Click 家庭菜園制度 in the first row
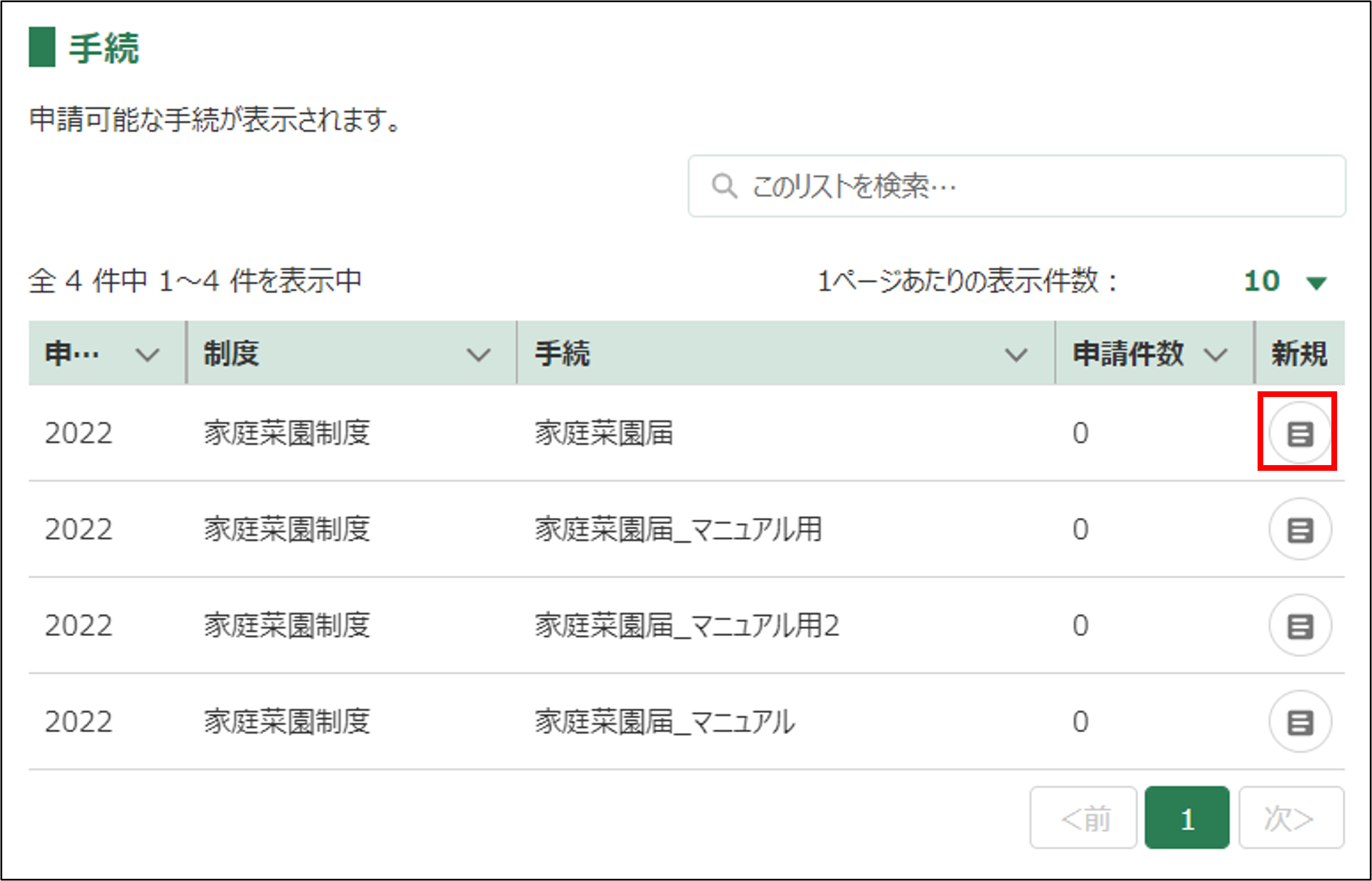The height and width of the screenshot is (881, 1372). point(287,433)
